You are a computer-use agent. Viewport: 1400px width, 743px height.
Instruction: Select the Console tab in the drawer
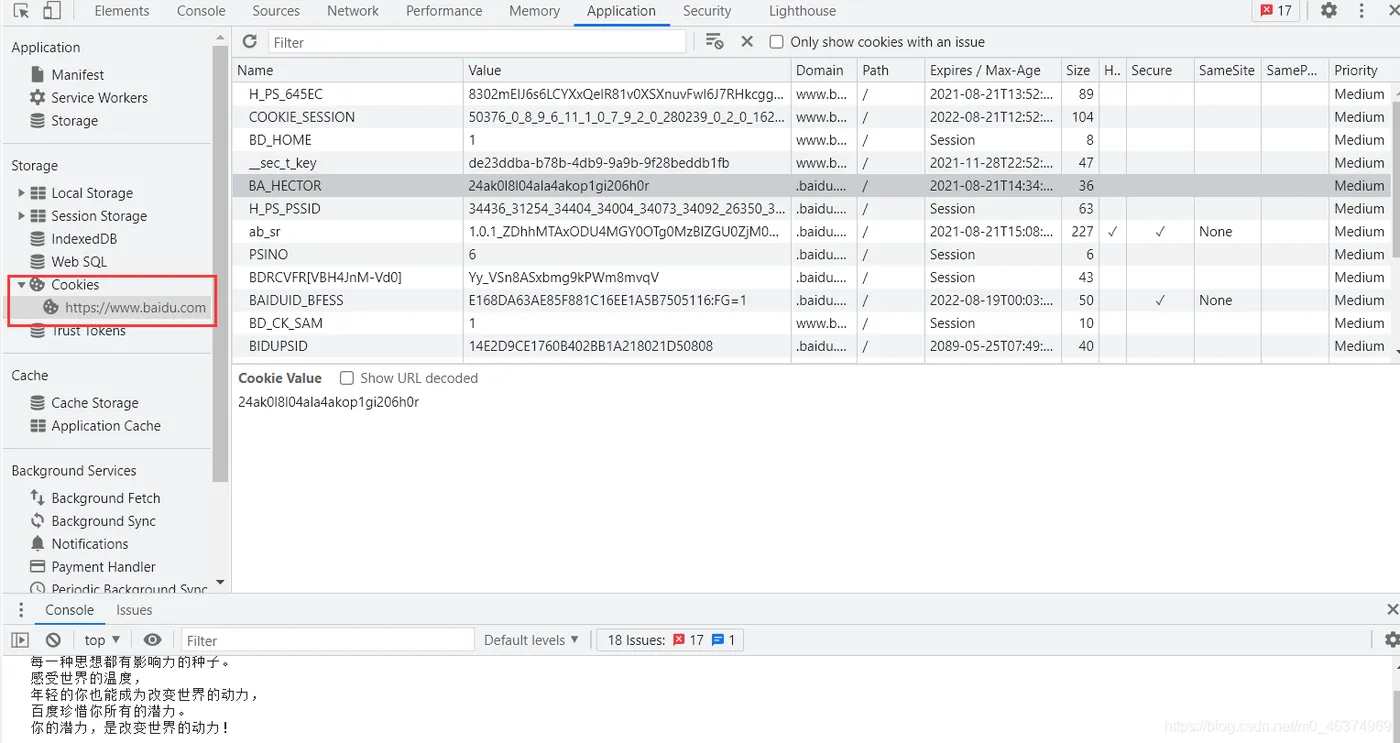click(x=69, y=610)
